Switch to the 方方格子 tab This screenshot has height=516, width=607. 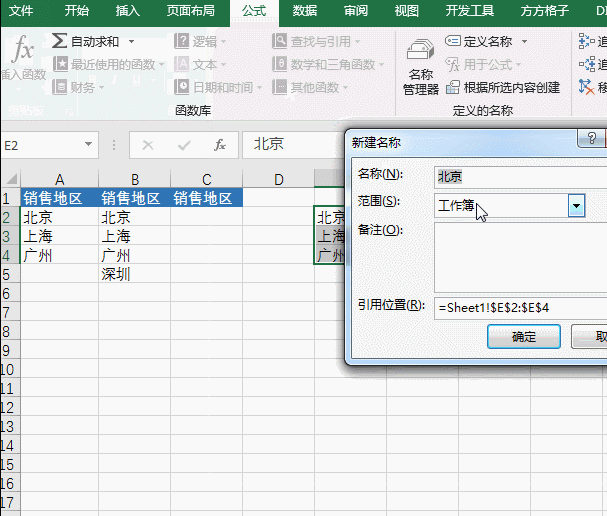[544, 11]
